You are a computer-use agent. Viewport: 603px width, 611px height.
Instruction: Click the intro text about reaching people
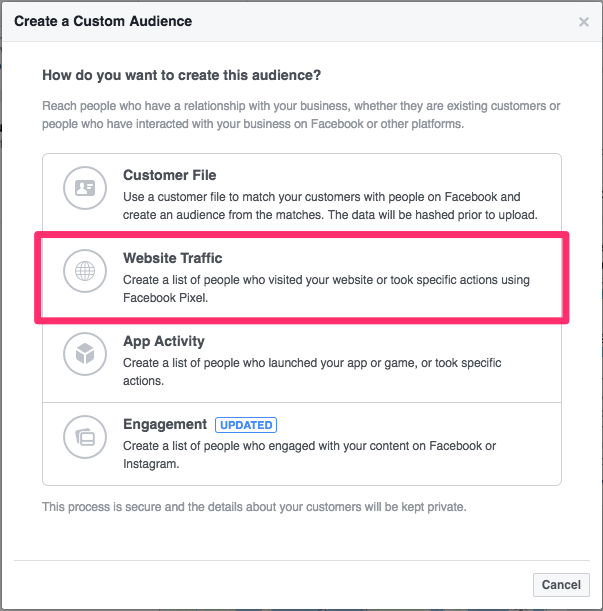click(300, 115)
